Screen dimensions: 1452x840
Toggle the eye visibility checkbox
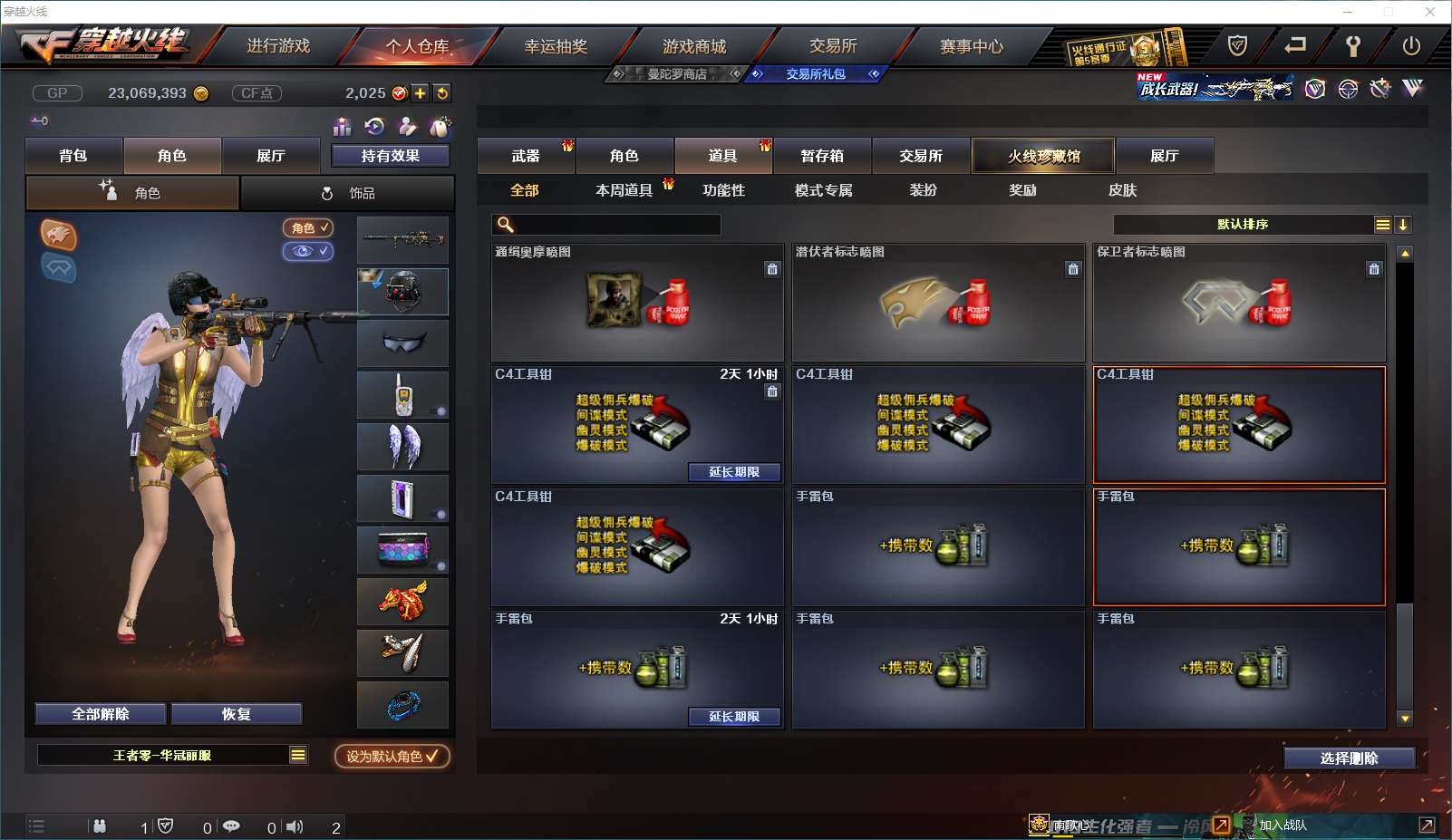308,251
